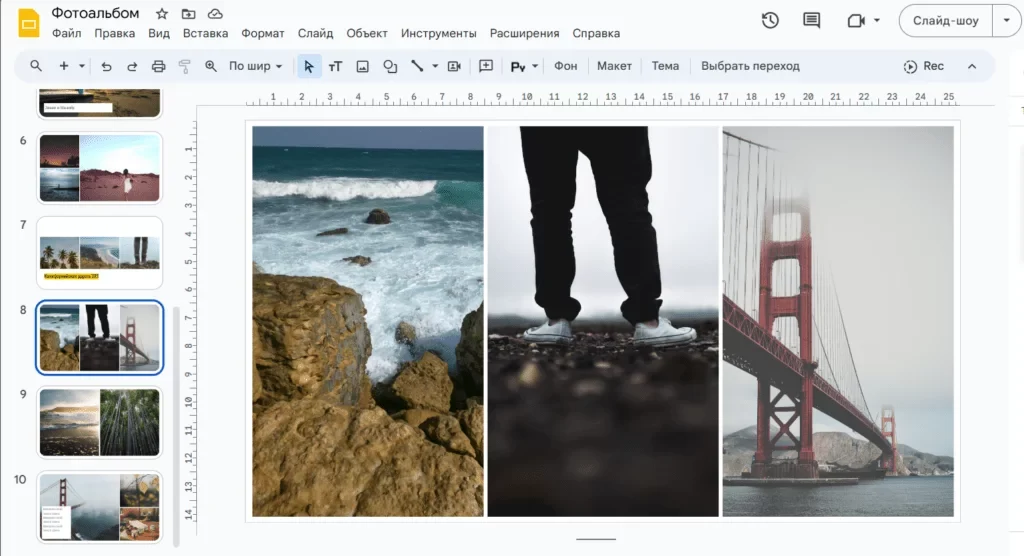This screenshot has height=556, width=1024.
Task: Check cloud save status icon
Action: (215, 14)
